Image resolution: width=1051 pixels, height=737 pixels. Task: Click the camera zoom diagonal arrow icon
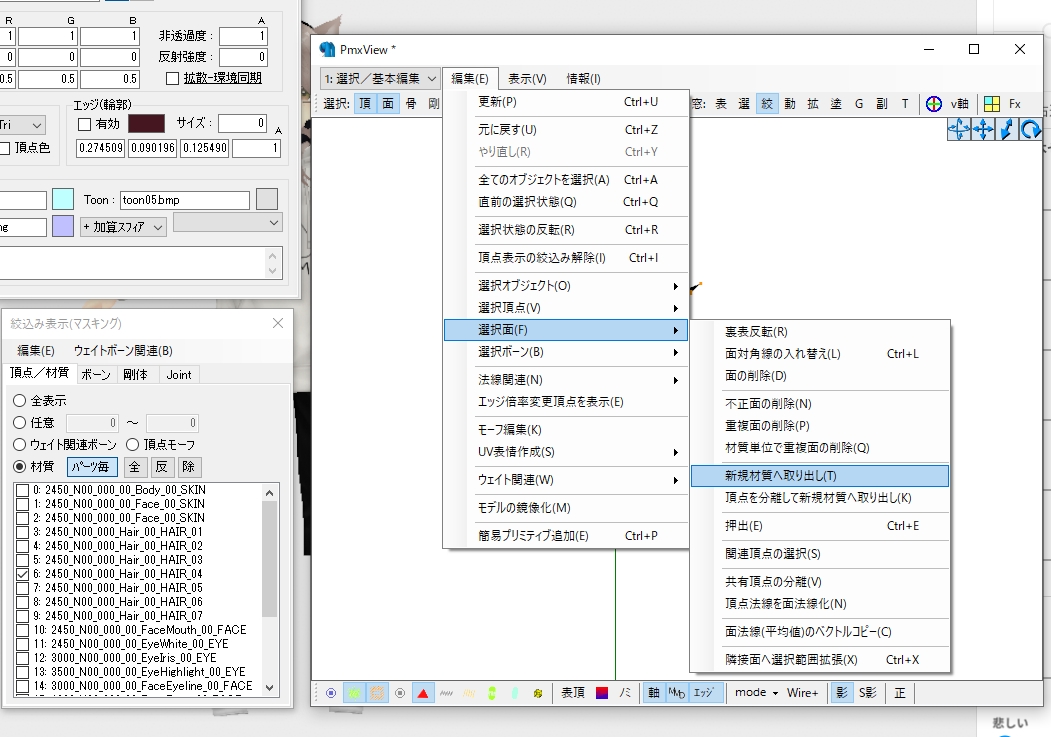(1007, 129)
